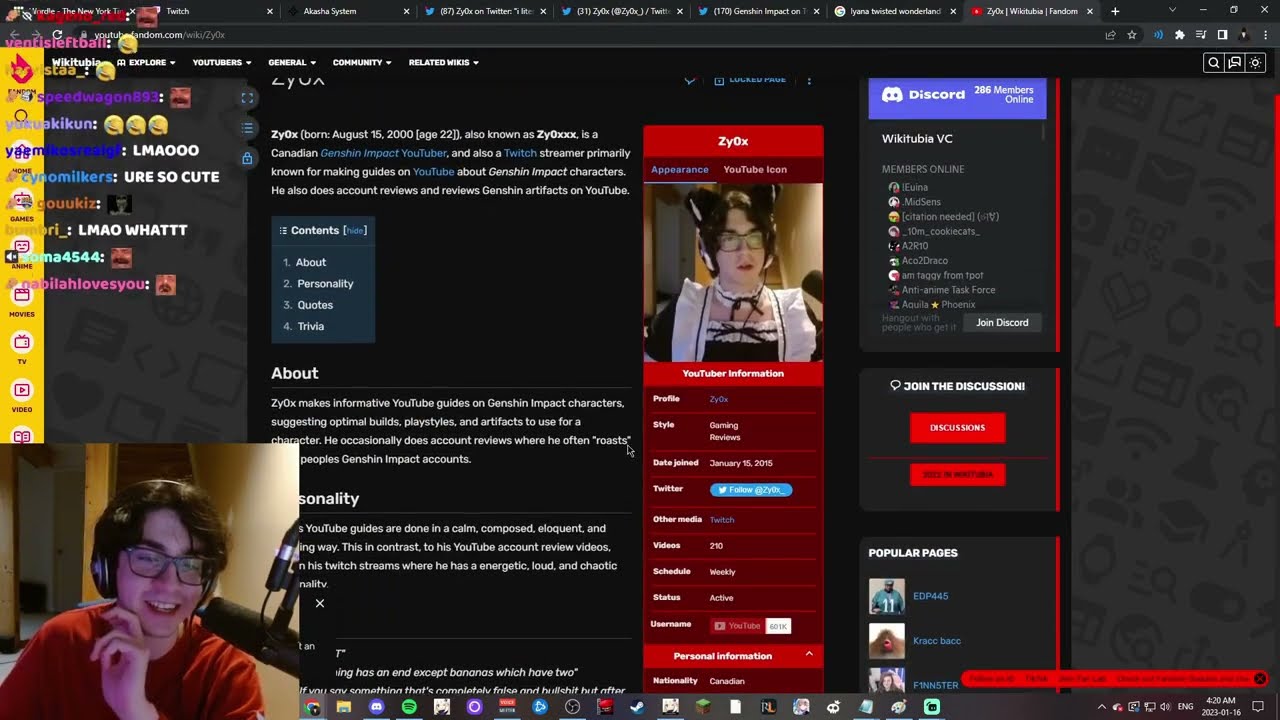The image size is (1280, 720).
Task: Open the Twitch link in intro paragraph
Action: point(520,153)
